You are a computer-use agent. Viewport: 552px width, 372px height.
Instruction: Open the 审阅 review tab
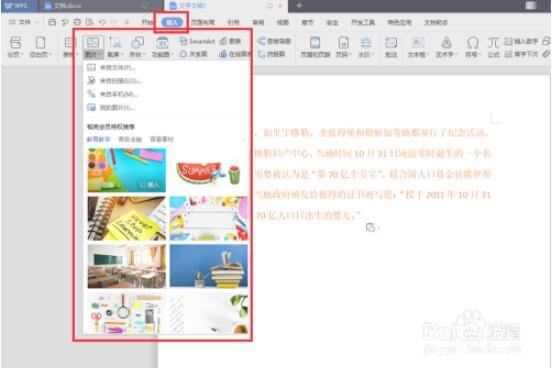click(x=258, y=22)
